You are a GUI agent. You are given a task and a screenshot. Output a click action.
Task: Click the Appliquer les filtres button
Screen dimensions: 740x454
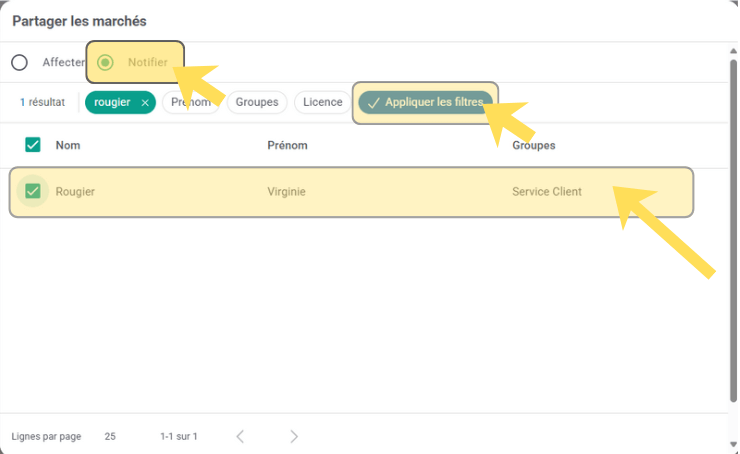click(425, 102)
